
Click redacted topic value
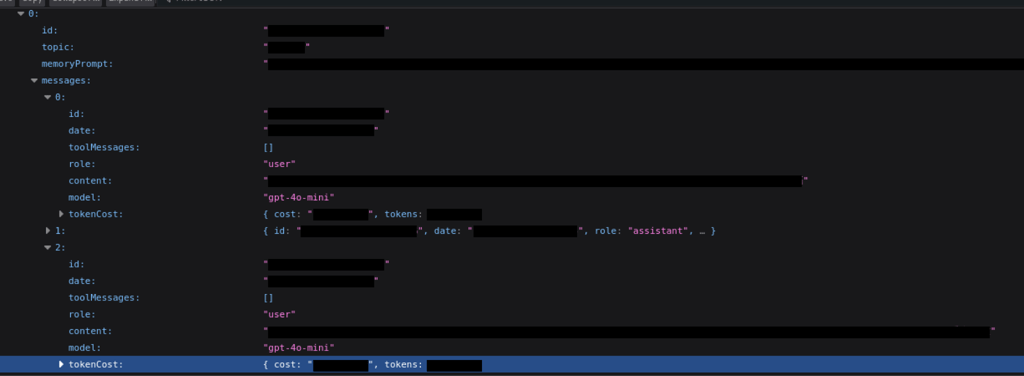287,47
